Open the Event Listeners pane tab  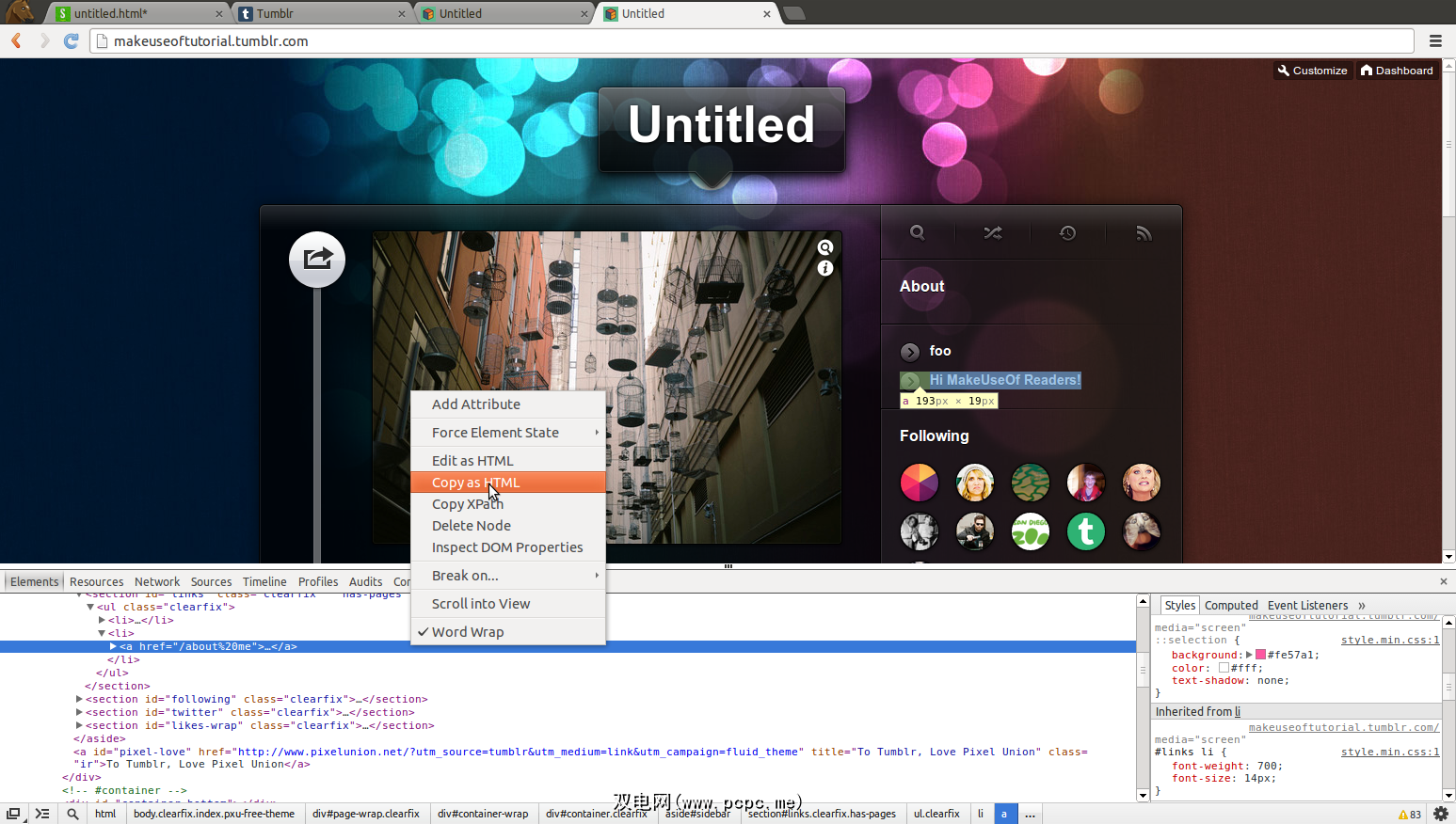click(1307, 606)
